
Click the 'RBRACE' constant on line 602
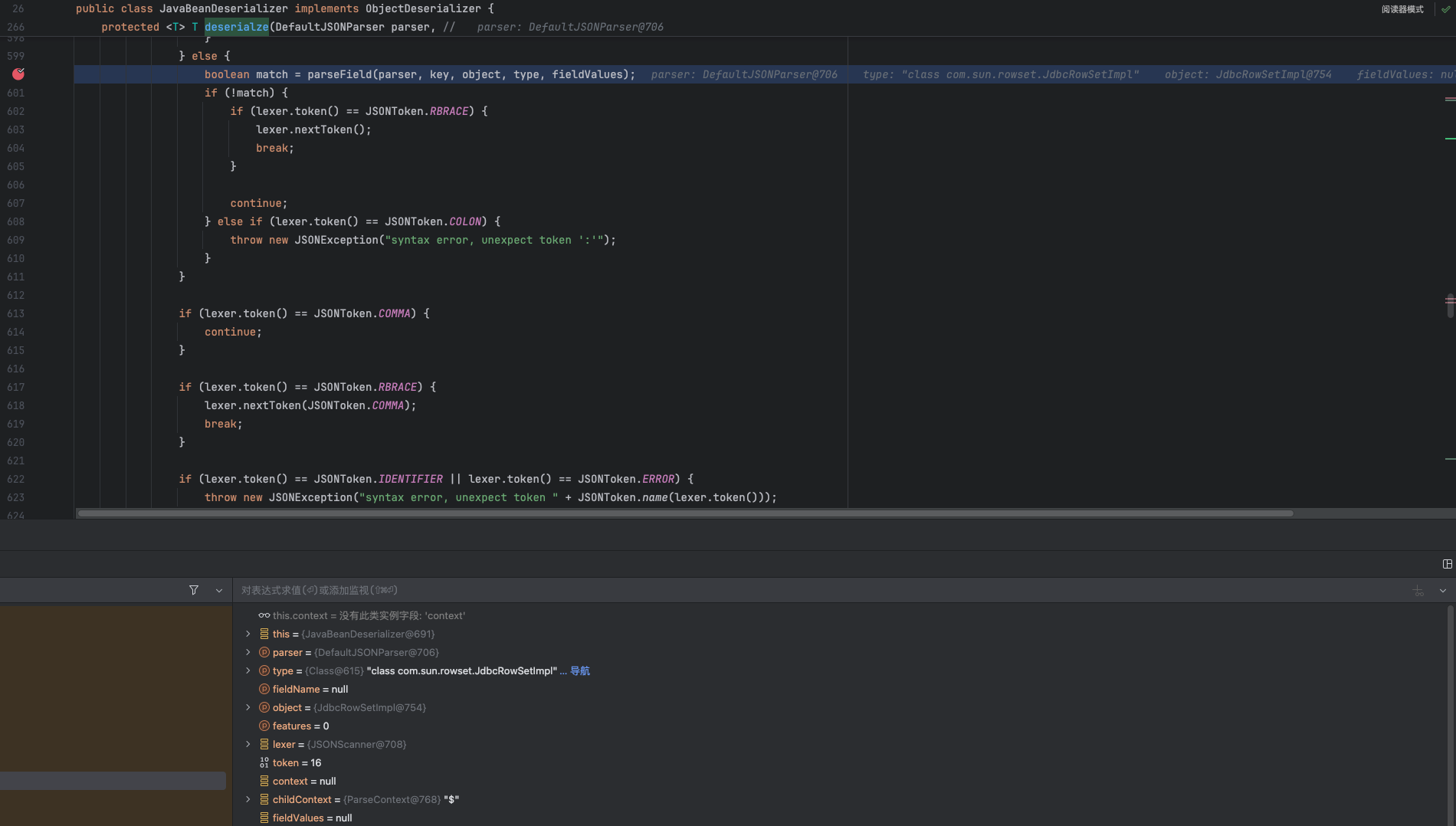[449, 111]
